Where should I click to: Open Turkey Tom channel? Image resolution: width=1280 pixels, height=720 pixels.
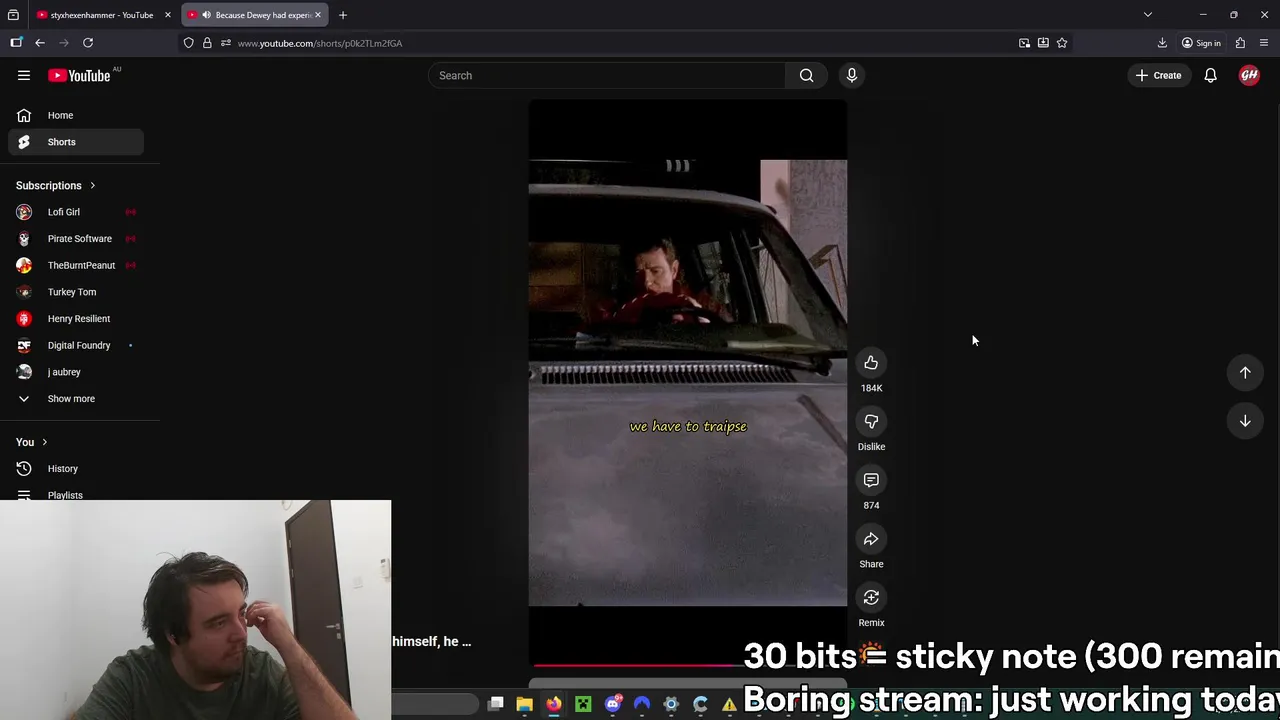click(76, 292)
